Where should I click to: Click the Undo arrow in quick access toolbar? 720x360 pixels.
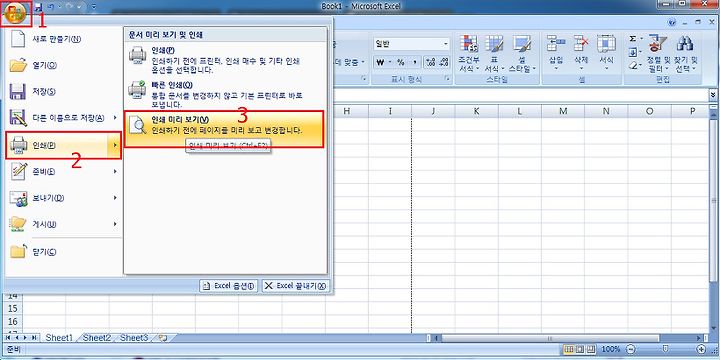click(x=52, y=6)
